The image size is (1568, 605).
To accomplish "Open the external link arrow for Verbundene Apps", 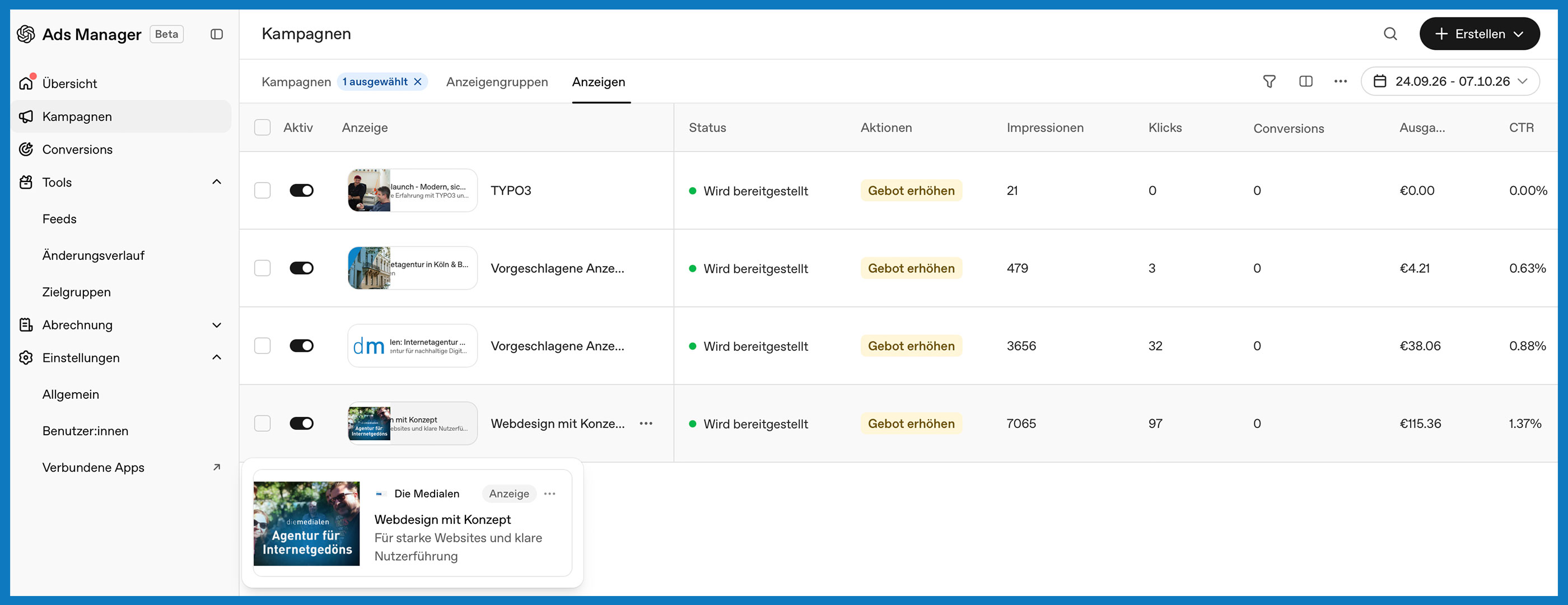I will [217, 467].
